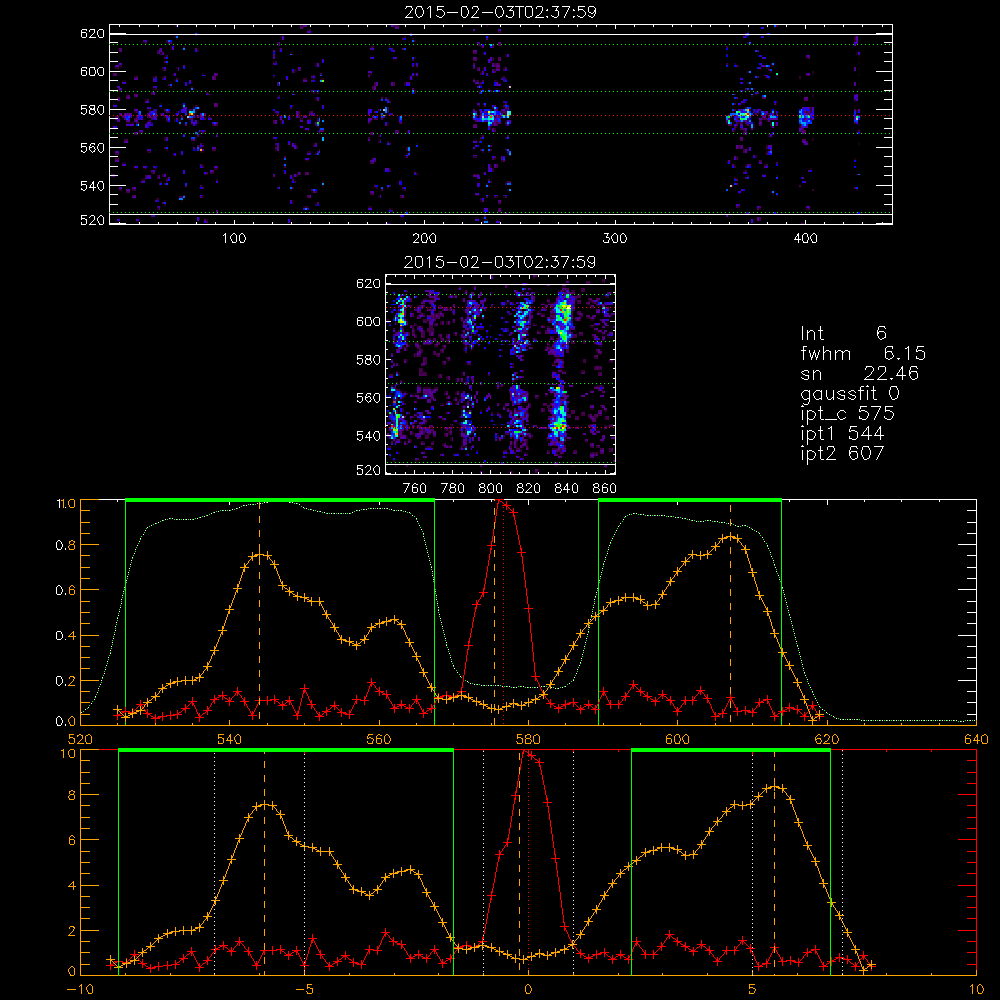The width and height of the screenshot is (1000, 1000).
Task: Click y-axis label 0.8 on normalized profile plot
Action: (66, 545)
